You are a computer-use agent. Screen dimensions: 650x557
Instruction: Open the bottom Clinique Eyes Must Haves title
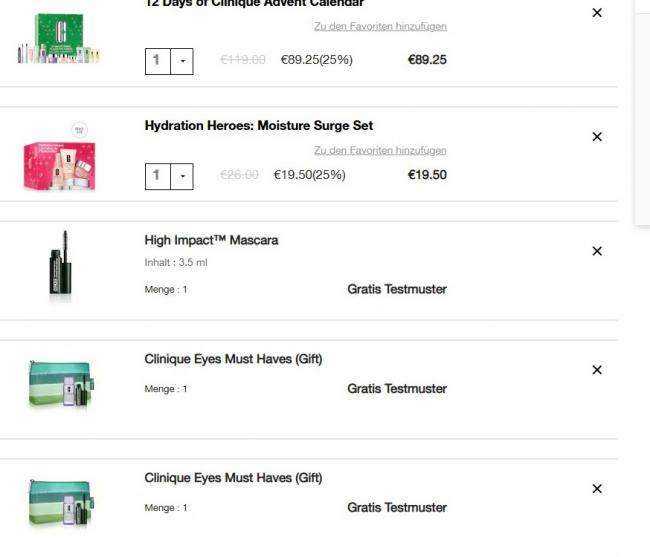tap(233, 478)
